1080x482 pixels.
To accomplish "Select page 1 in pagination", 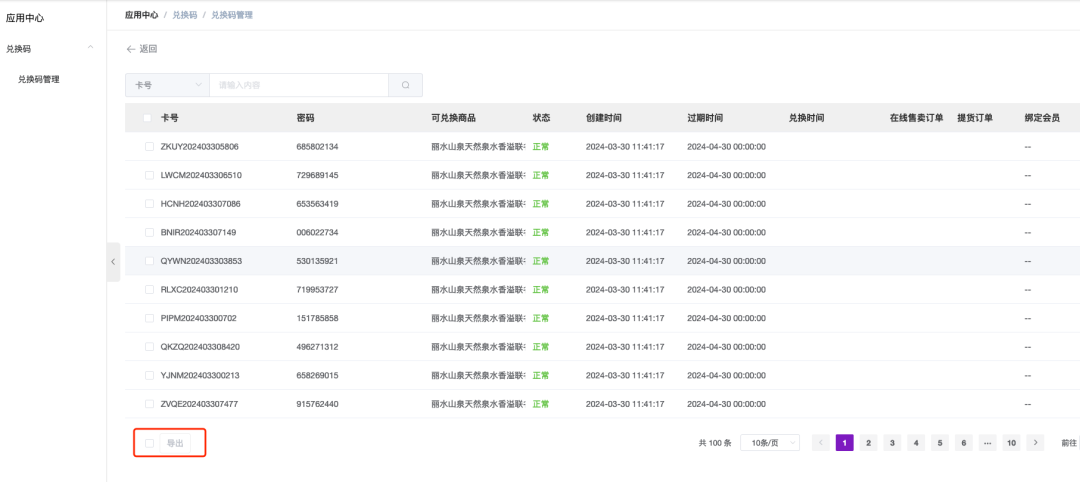I will 844,443.
